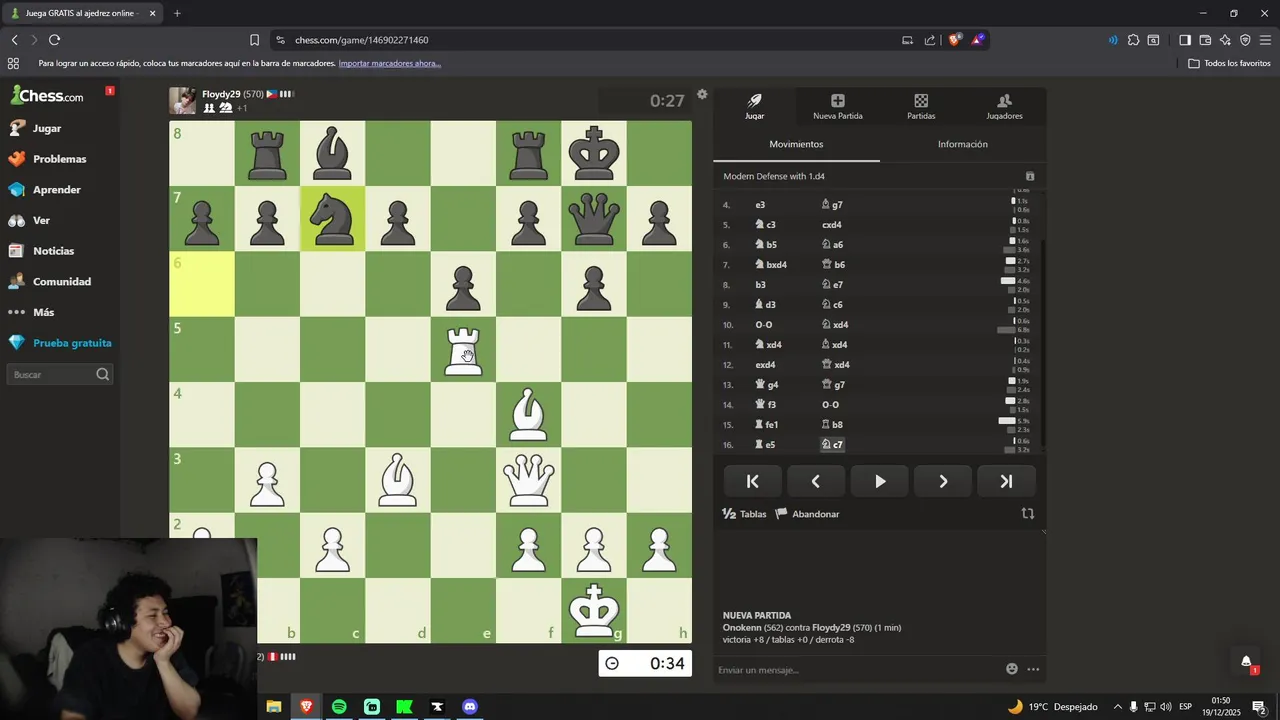Image resolution: width=1280 pixels, height=720 pixels.
Task: Select the Jugar rocket tab
Action: [755, 106]
